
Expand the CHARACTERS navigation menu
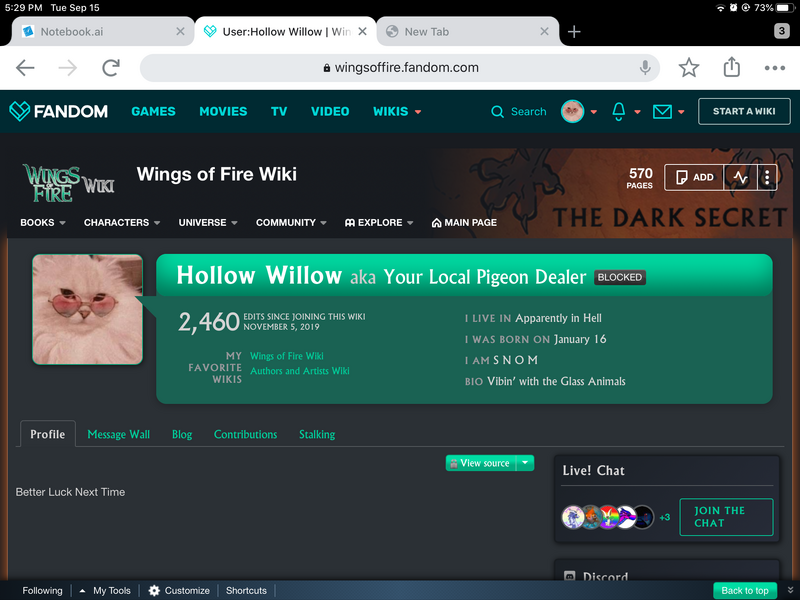122,222
